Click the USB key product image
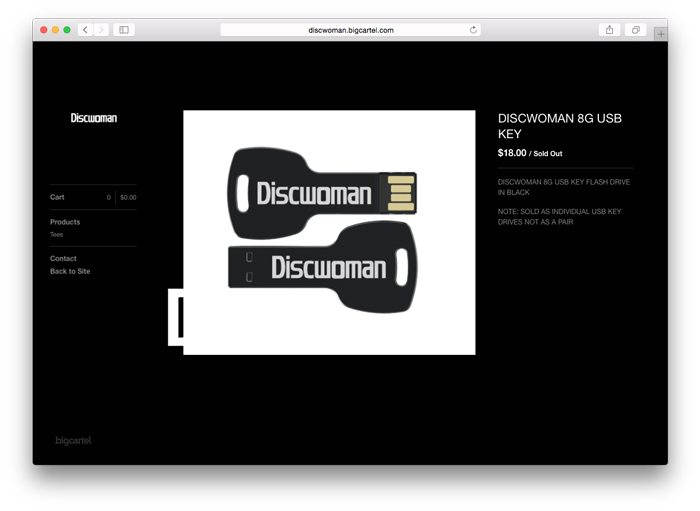The image size is (700, 511). point(329,233)
